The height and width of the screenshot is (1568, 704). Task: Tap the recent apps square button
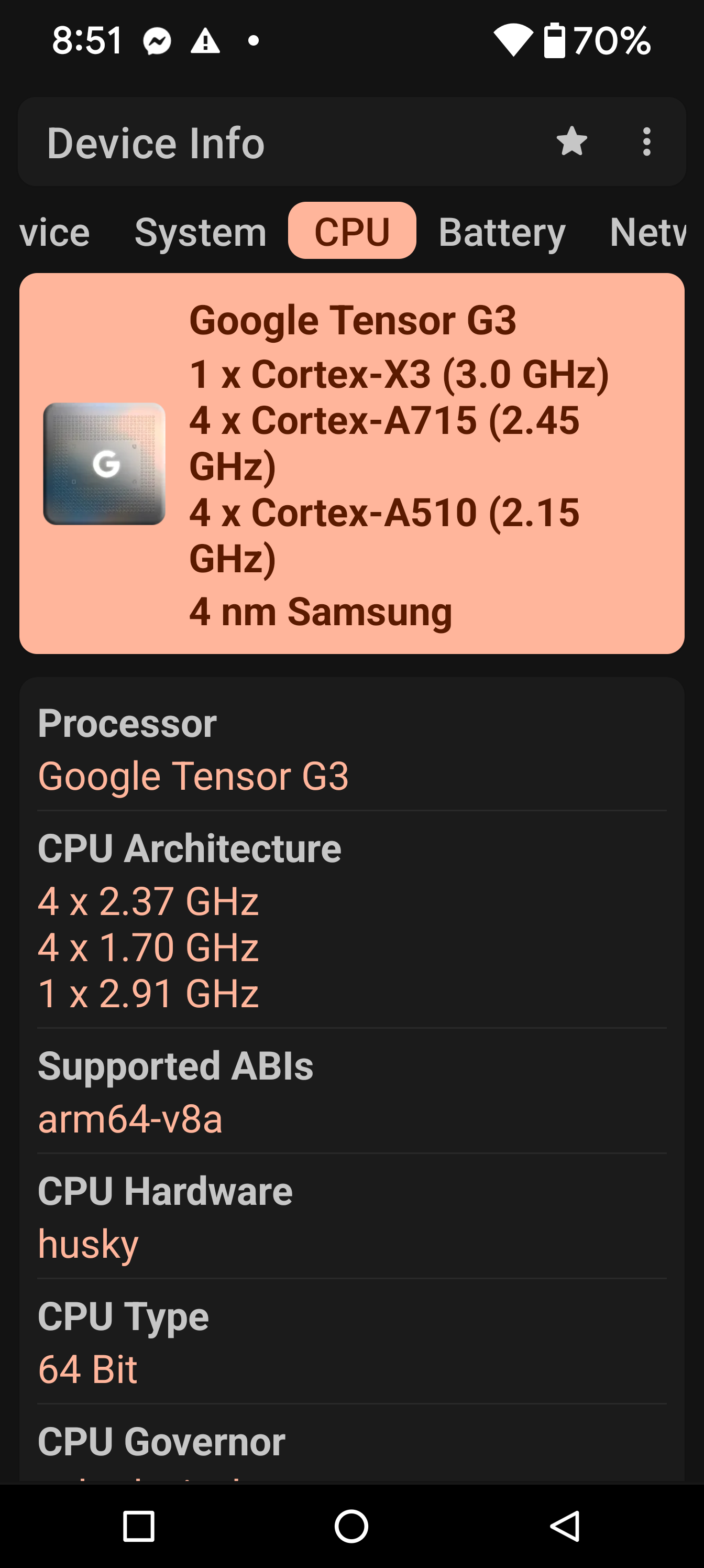[x=139, y=1526]
